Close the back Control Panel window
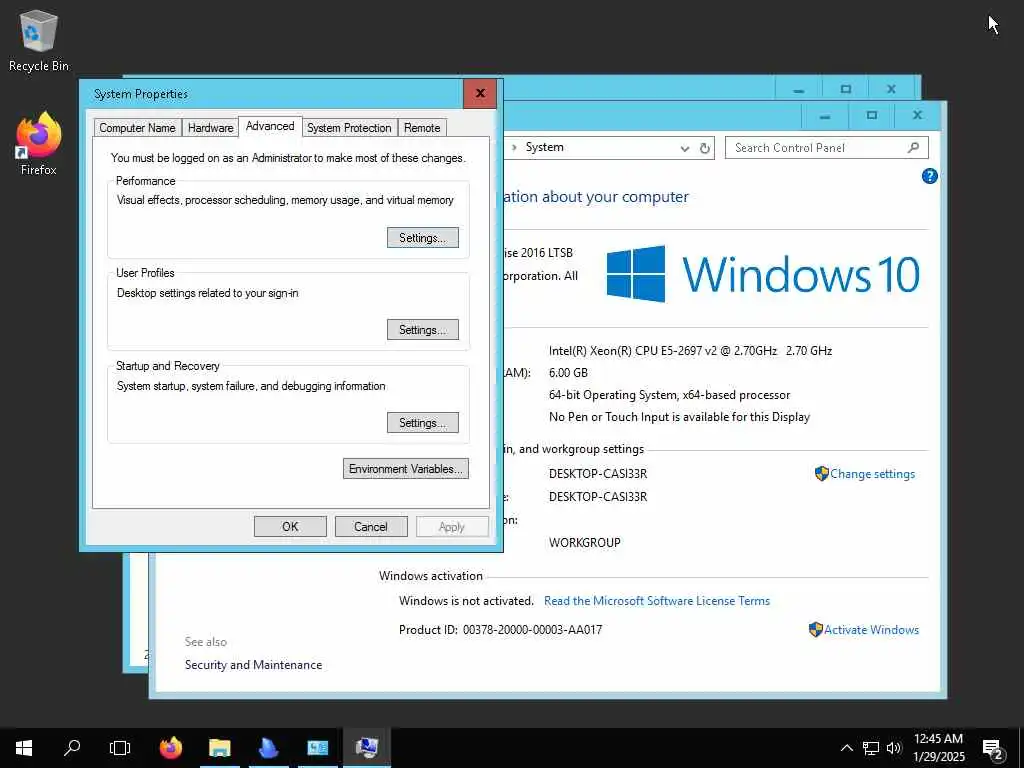1024x768 pixels. point(891,89)
